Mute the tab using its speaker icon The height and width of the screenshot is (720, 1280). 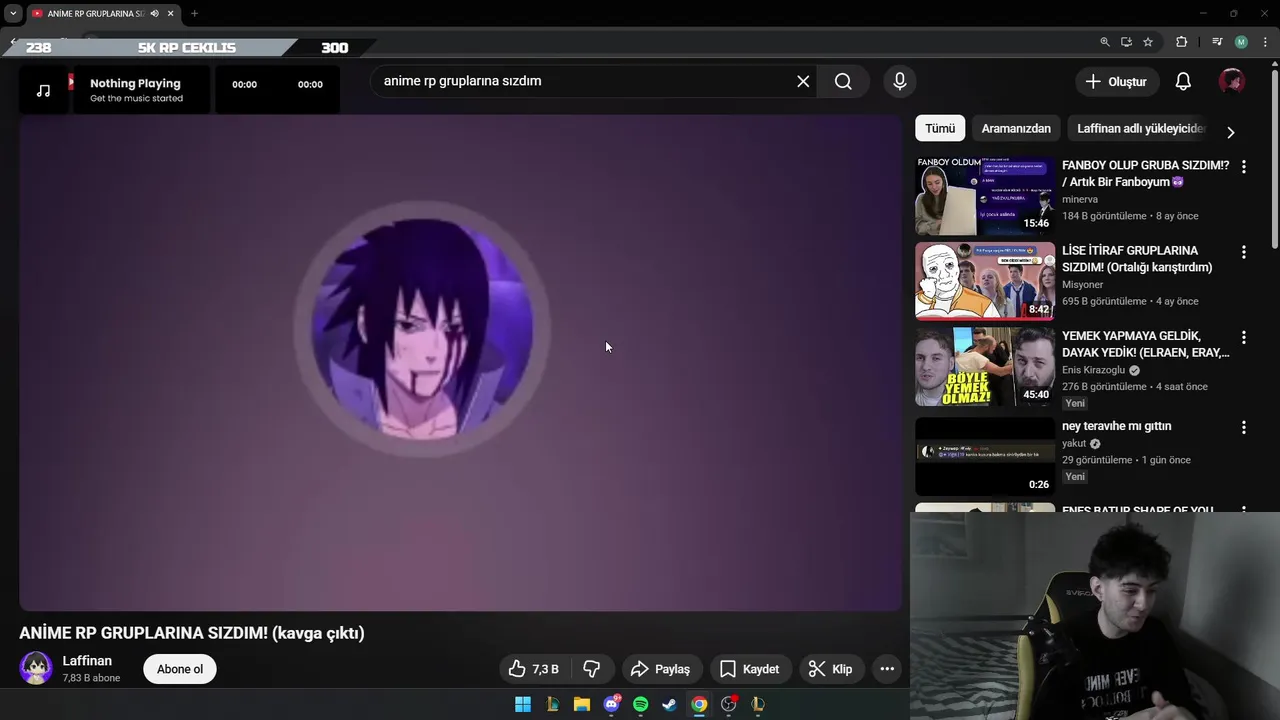(x=154, y=13)
